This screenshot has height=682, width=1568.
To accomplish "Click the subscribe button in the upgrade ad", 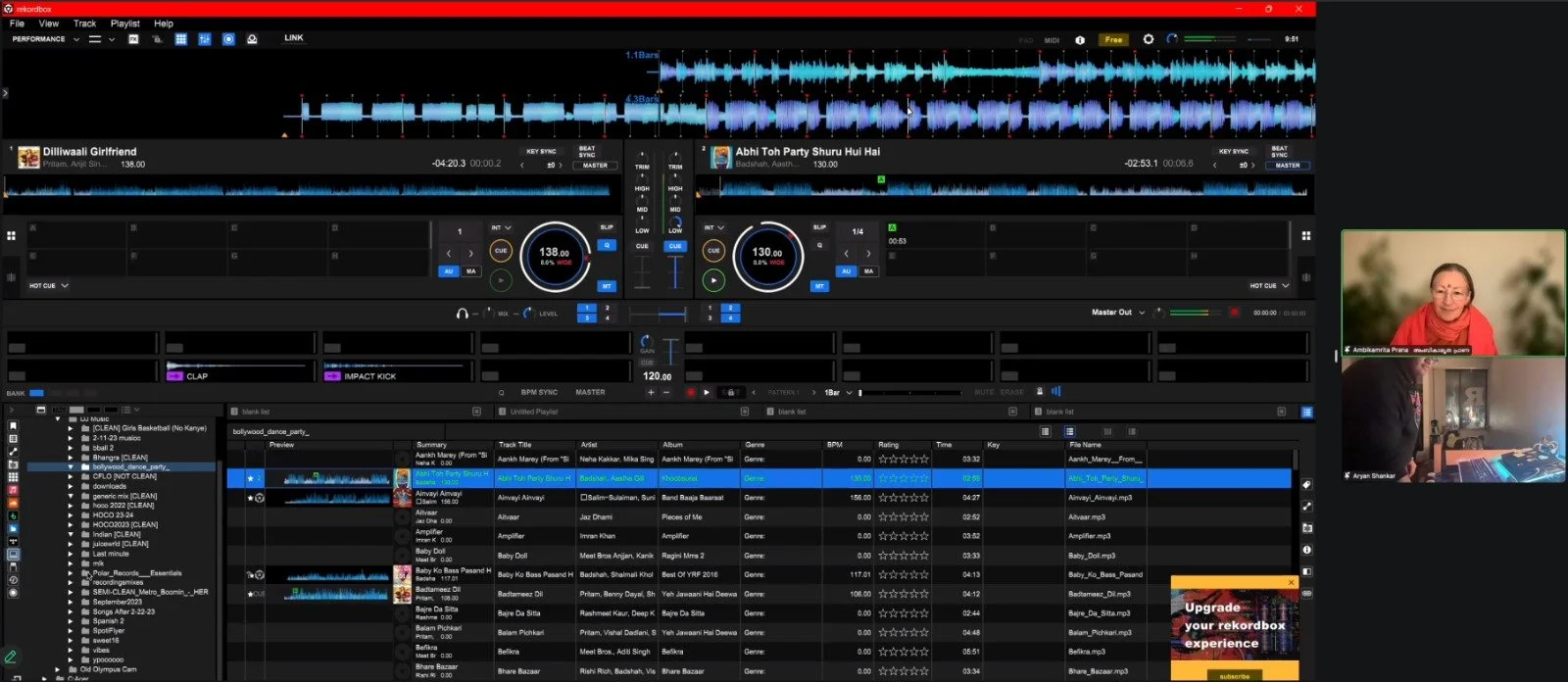I will [x=1235, y=676].
